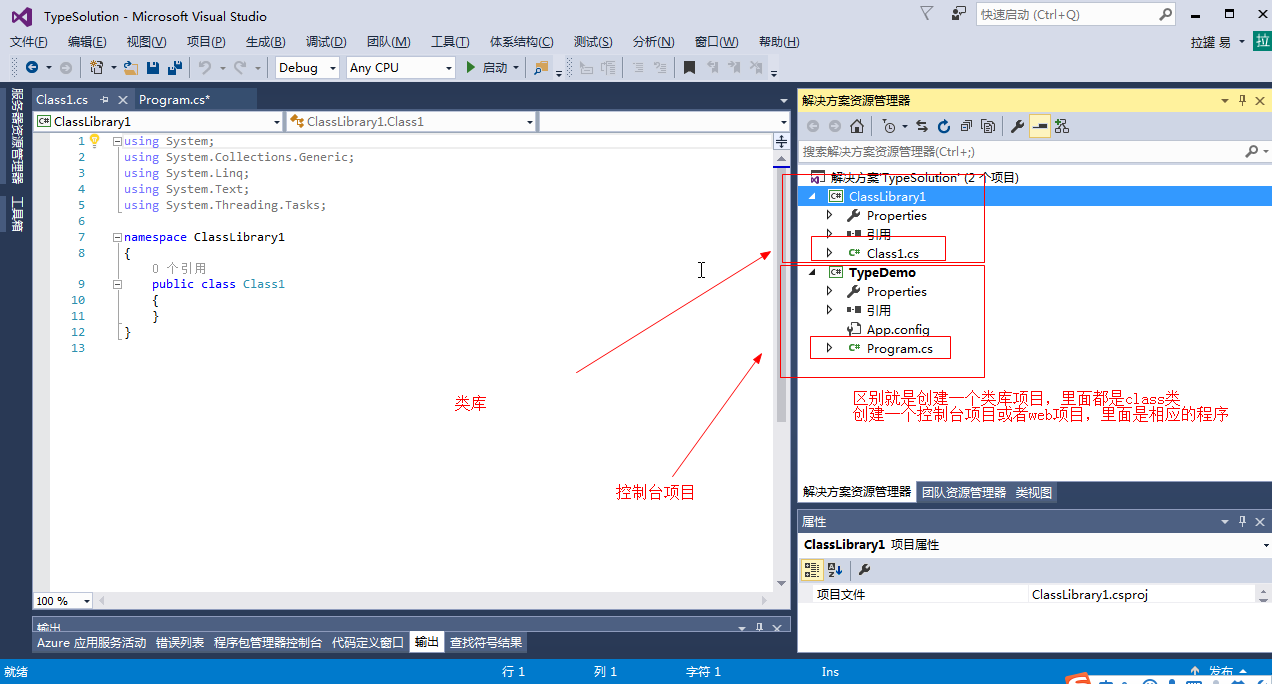Click the Undo arrow icon
Viewport: 1272px width, 684px height.
[x=205, y=67]
